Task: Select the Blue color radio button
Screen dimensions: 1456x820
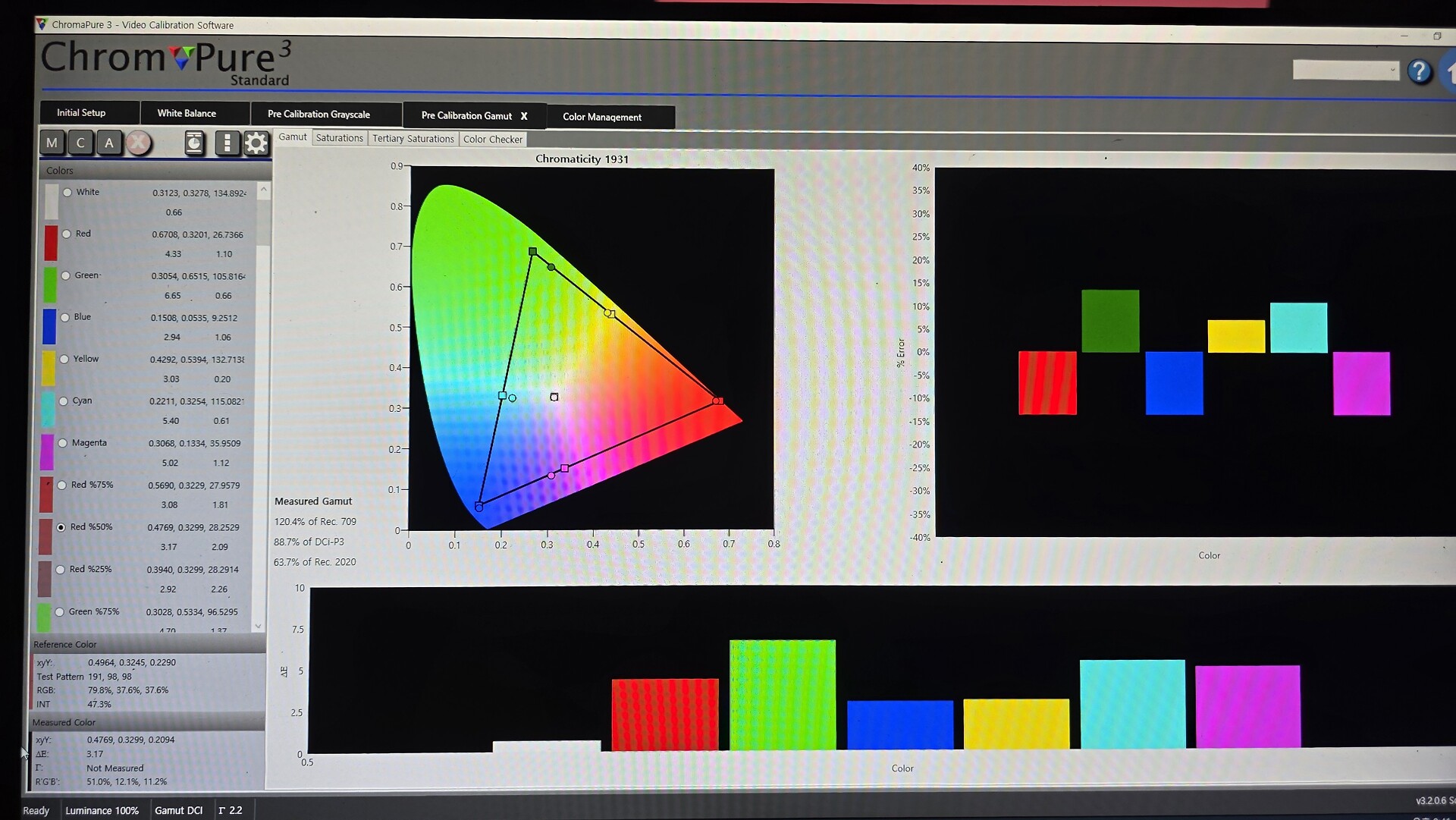Action: pyautogui.click(x=65, y=318)
